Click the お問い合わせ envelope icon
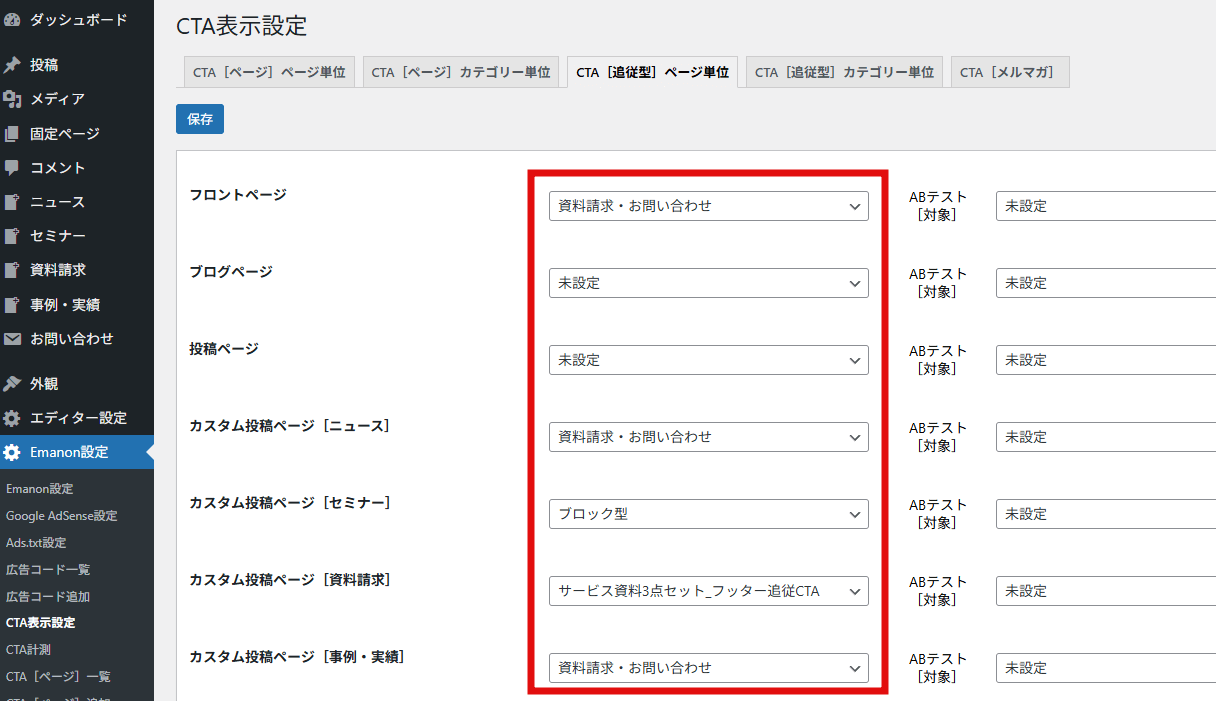This screenshot has width=1216, height=701. coord(15,338)
